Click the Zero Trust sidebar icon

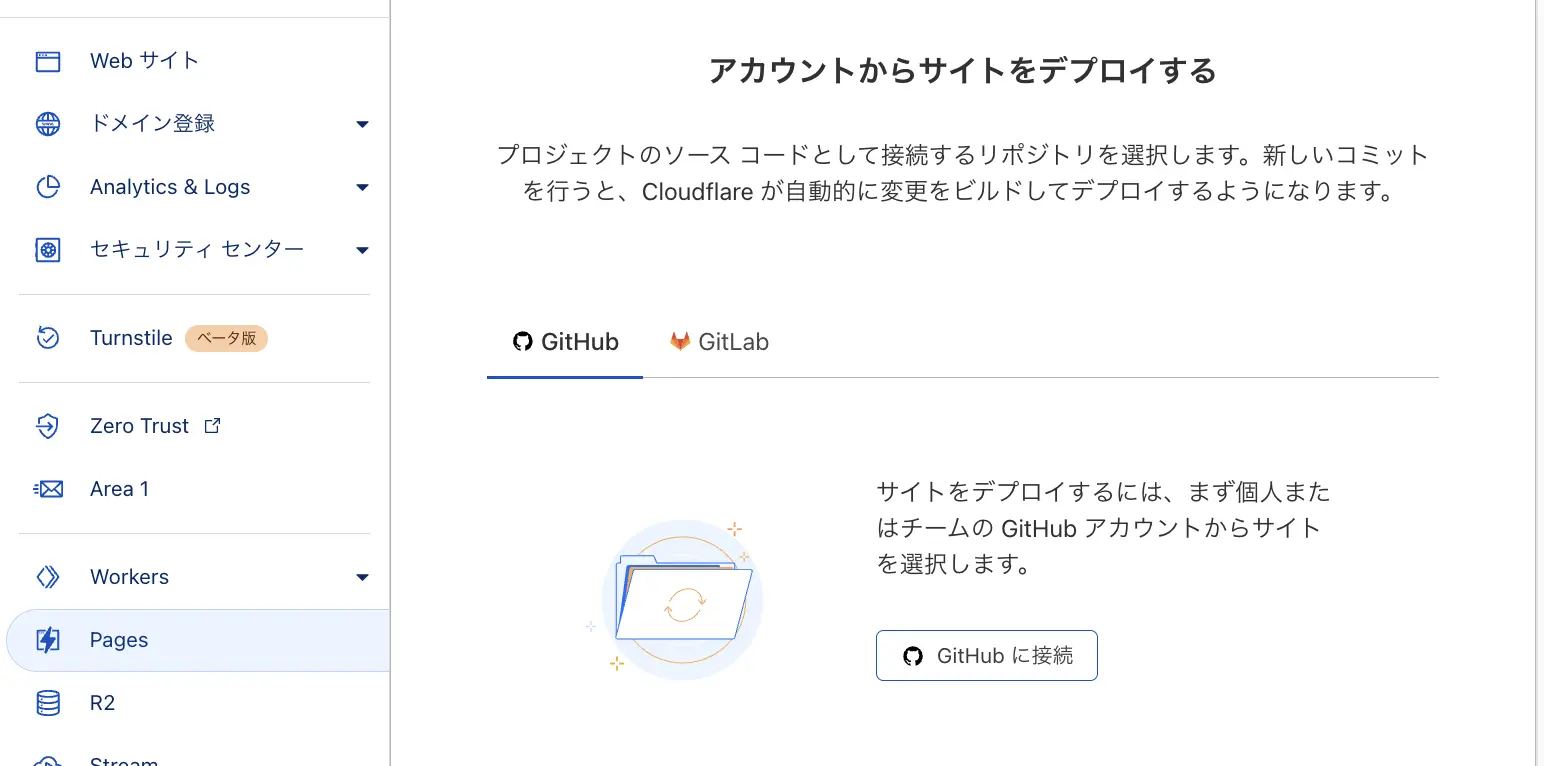(x=47, y=426)
